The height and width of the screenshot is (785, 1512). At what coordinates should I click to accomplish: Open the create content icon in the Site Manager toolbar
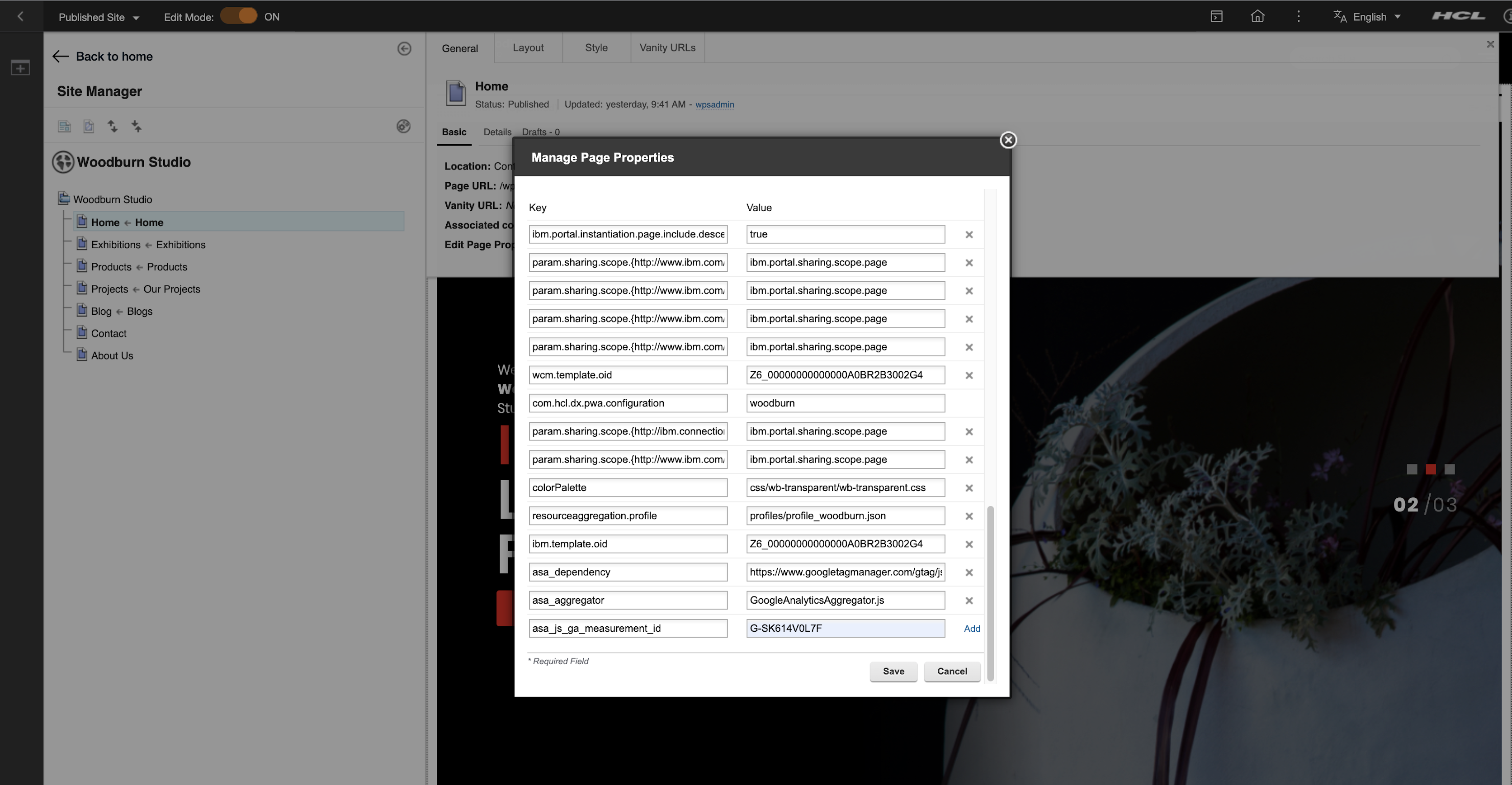click(x=89, y=126)
